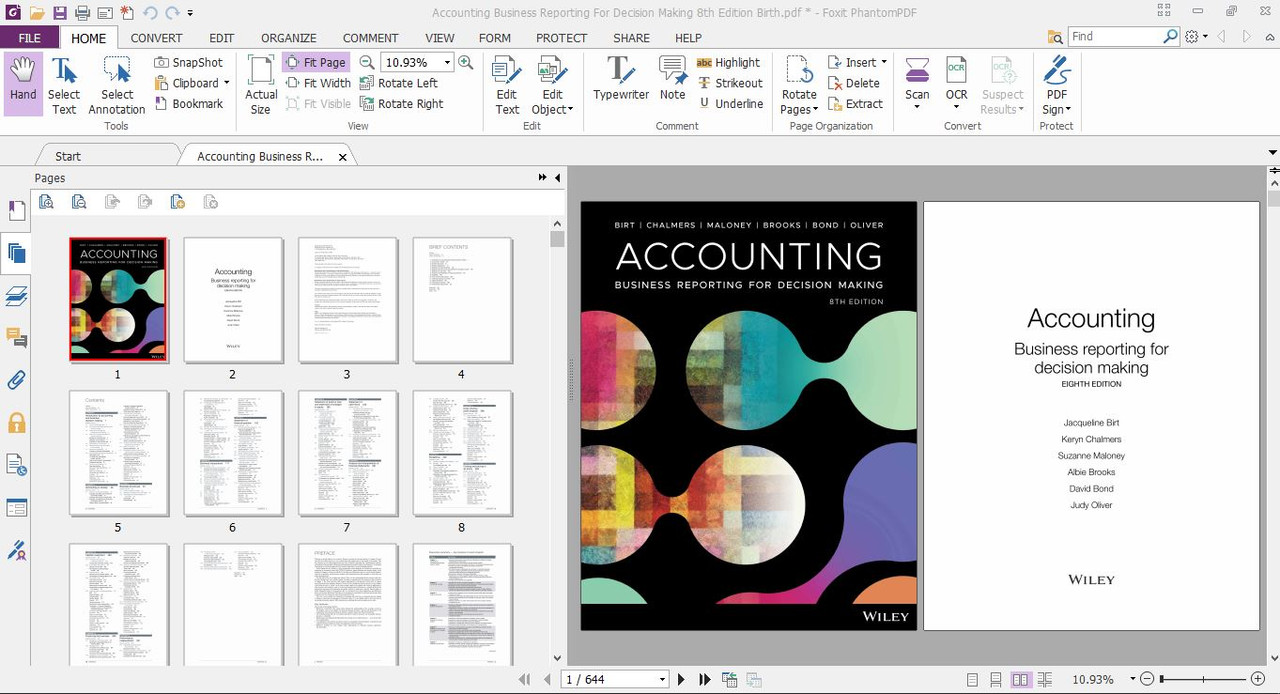This screenshot has height=694, width=1280.
Task: Click the Open folder icon in quick access
Action: [37, 13]
